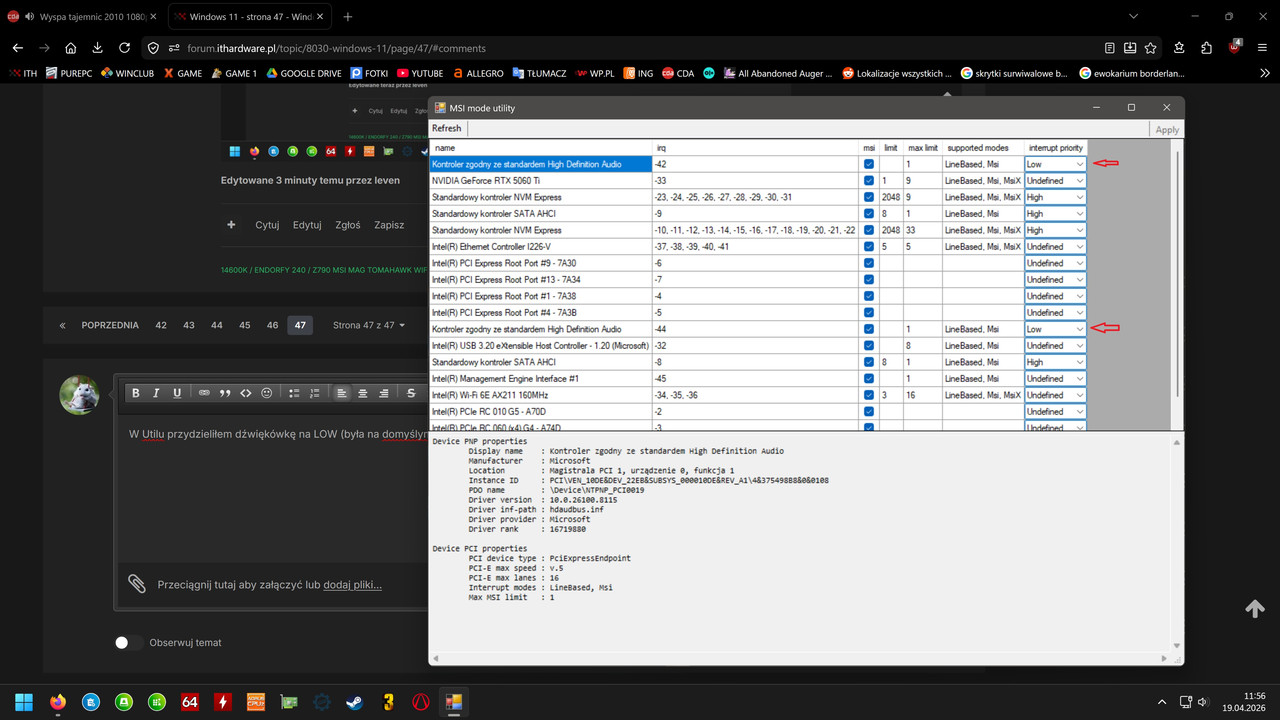Click the scroll-to-top arrow button
Screen dimensions: 1280x720
point(1255,608)
